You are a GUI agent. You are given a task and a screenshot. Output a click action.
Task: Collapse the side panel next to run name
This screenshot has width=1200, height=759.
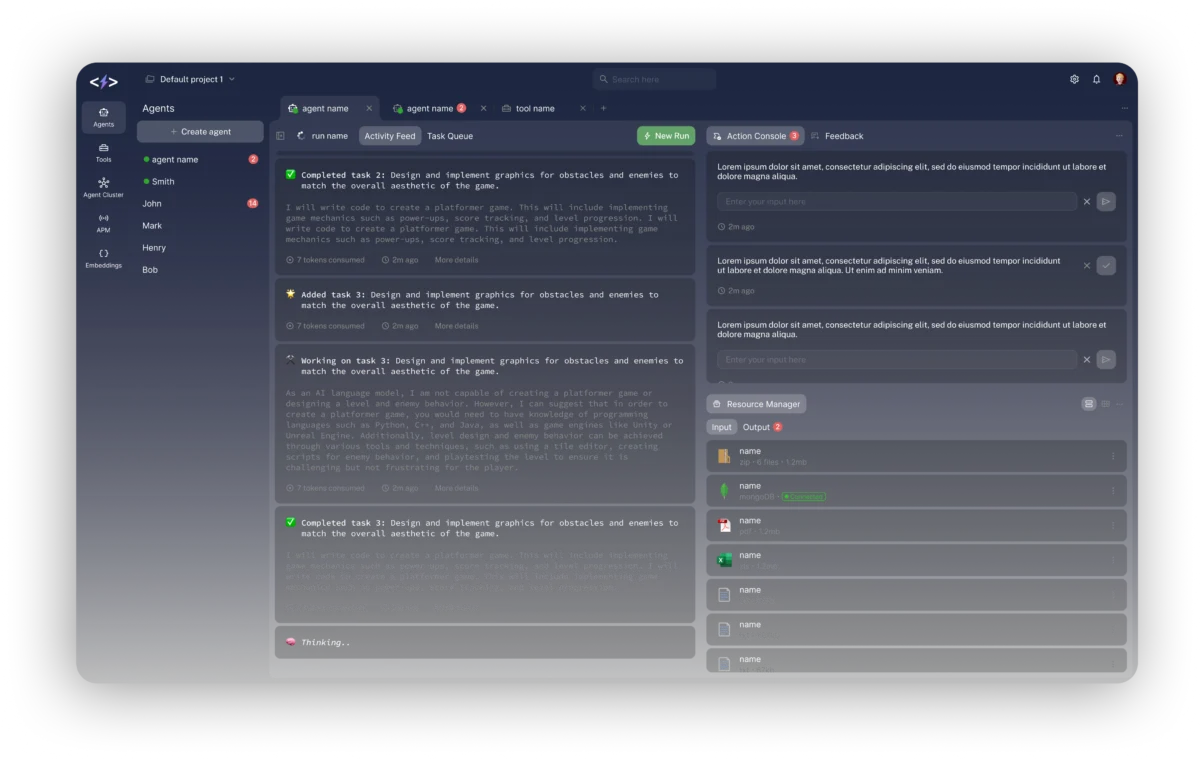coord(280,136)
